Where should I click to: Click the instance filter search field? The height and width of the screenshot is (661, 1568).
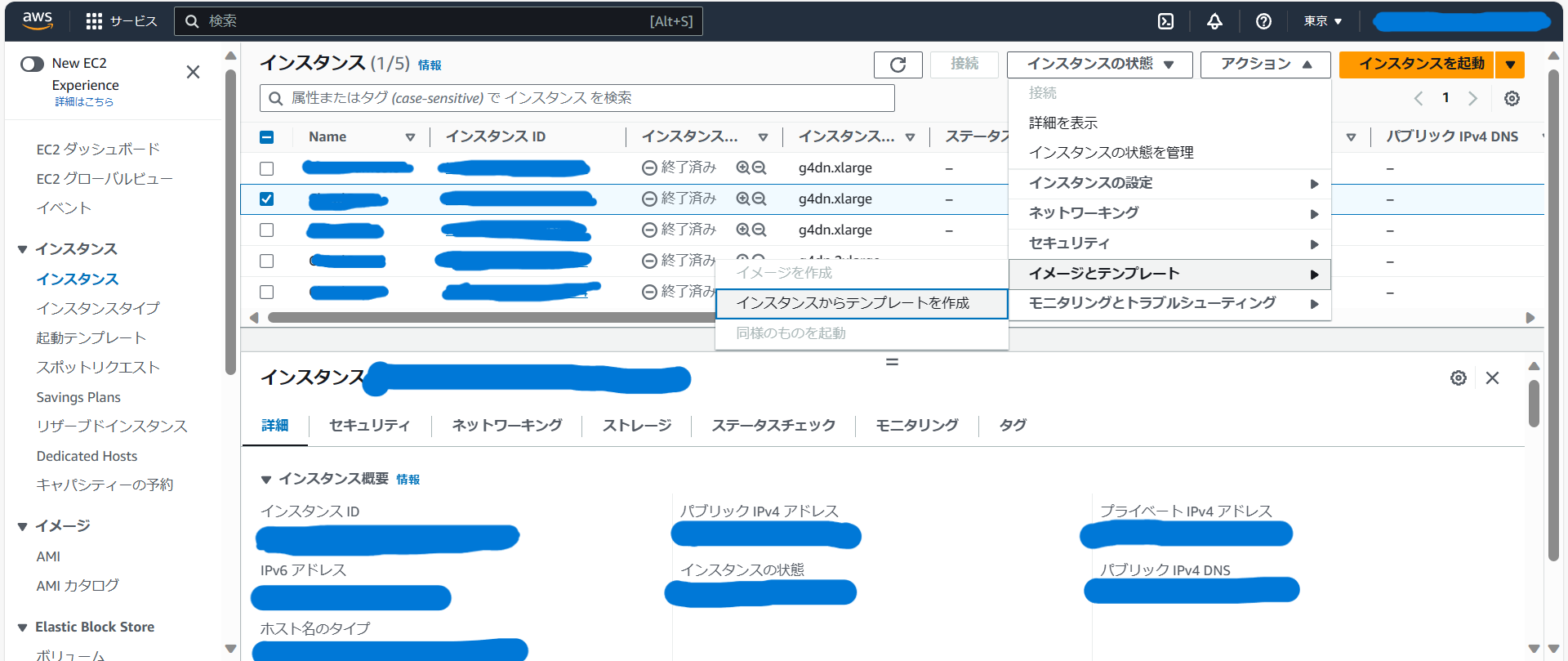tap(577, 98)
